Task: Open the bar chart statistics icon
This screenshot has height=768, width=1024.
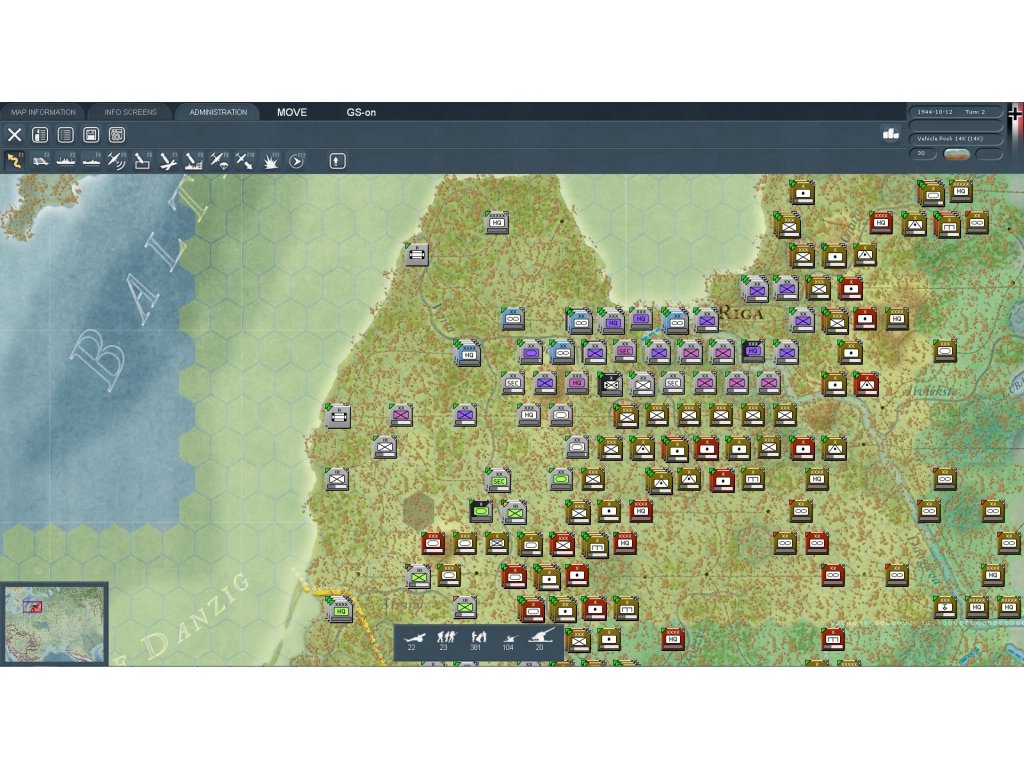Action: [890, 134]
